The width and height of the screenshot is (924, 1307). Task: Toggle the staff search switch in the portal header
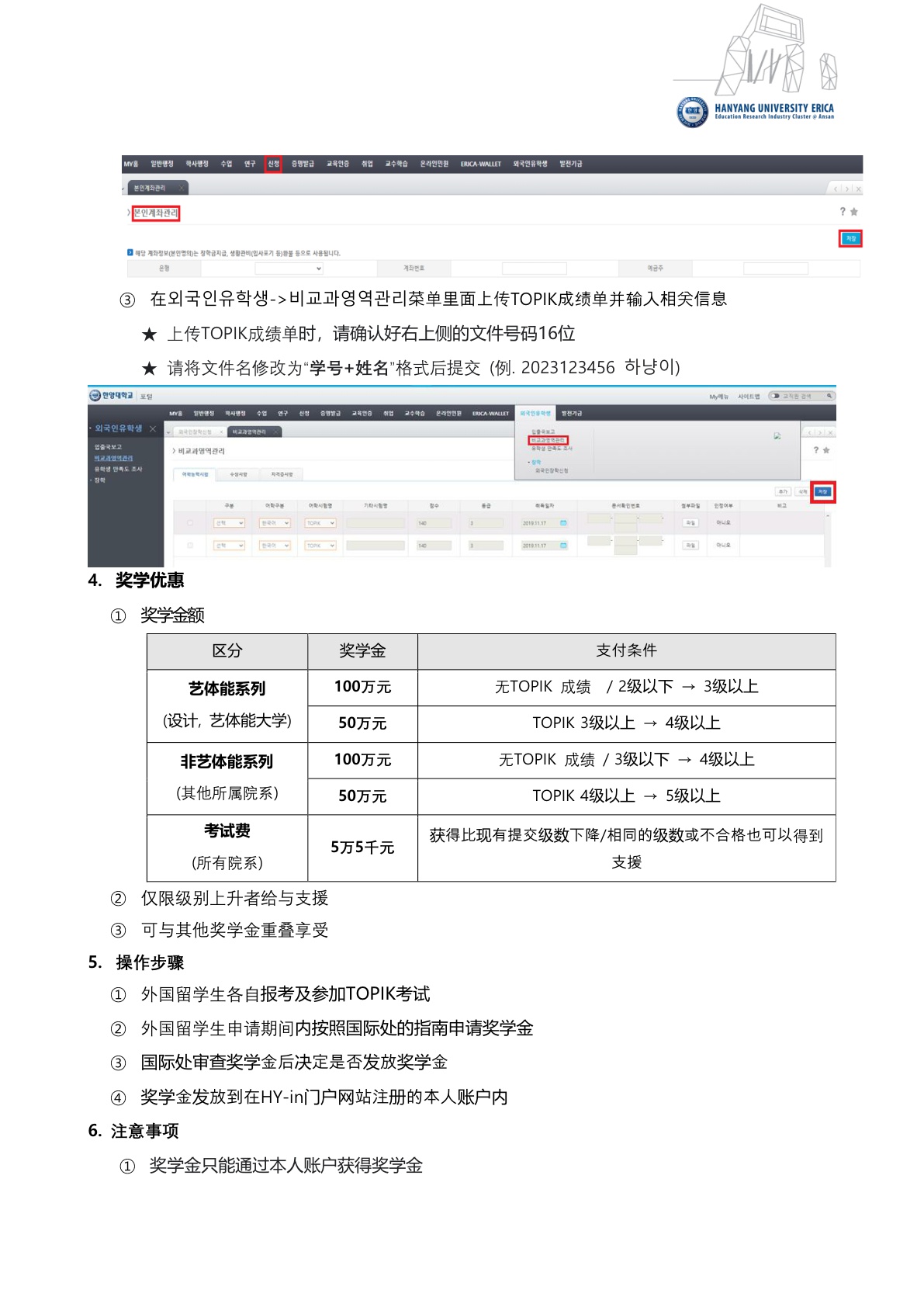point(774,396)
